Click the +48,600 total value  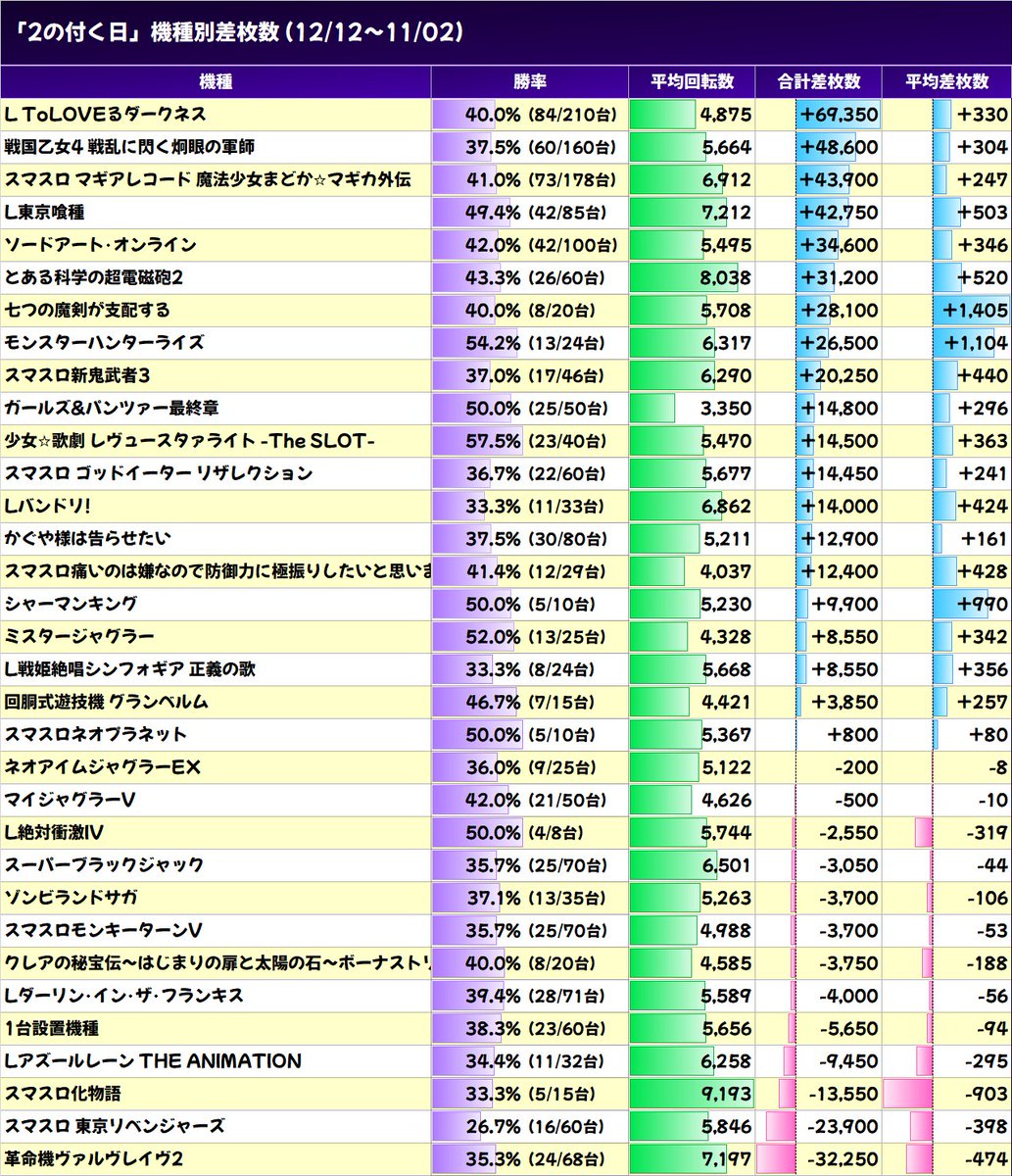coord(839,147)
